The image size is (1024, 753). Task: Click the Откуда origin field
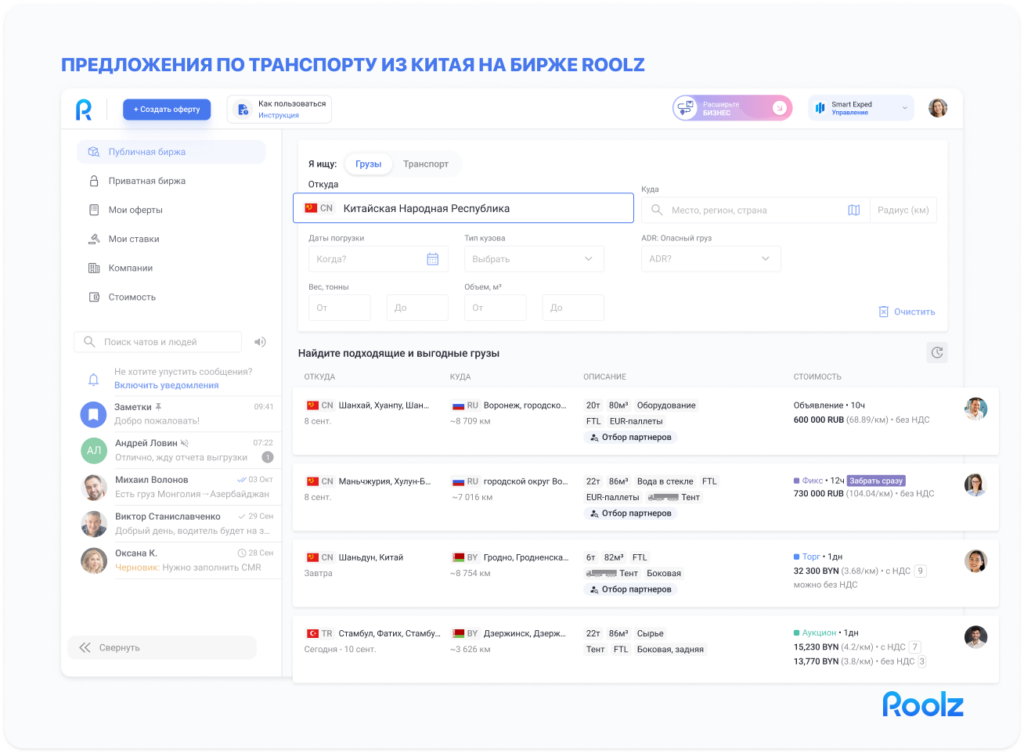coord(463,208)
